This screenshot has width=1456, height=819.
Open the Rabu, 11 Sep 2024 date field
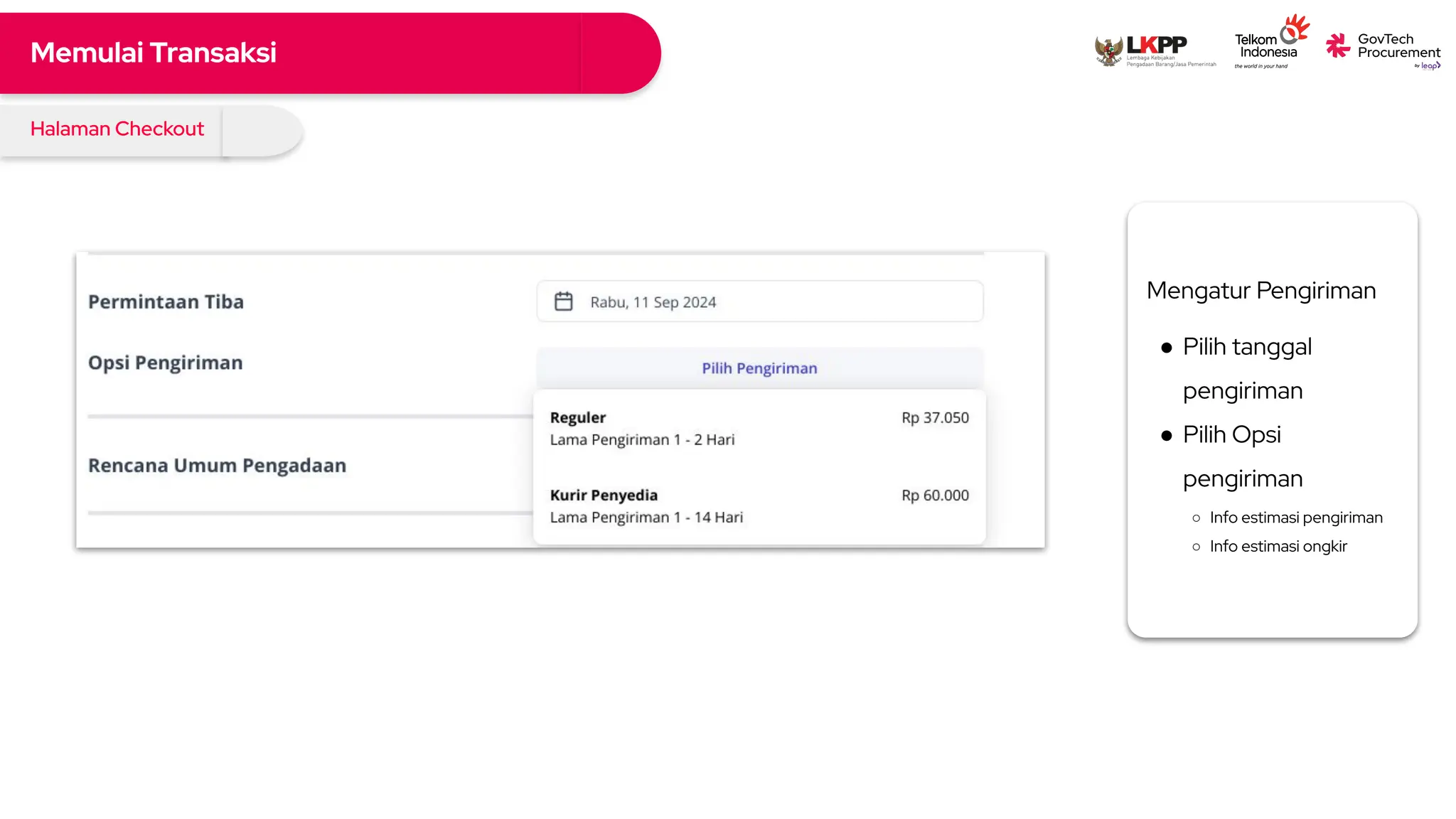tap(759, 301)
